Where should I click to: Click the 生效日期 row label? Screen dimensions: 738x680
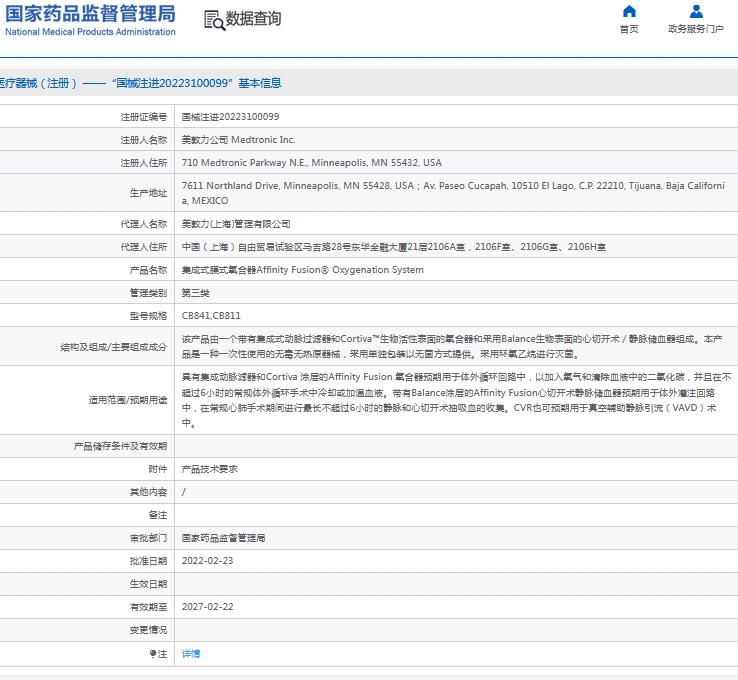click(x=148, y=584)
